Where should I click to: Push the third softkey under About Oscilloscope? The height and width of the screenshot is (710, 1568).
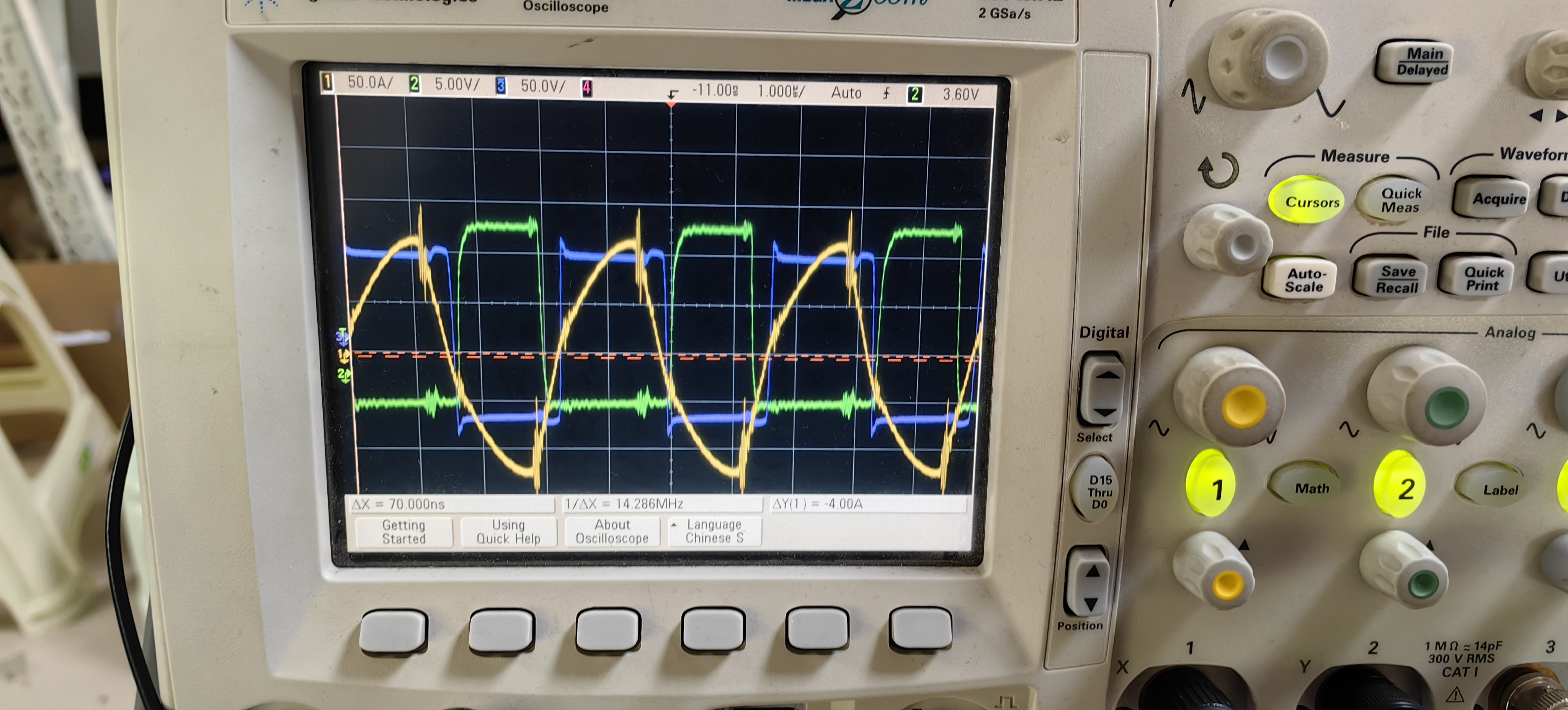(608, 630)
